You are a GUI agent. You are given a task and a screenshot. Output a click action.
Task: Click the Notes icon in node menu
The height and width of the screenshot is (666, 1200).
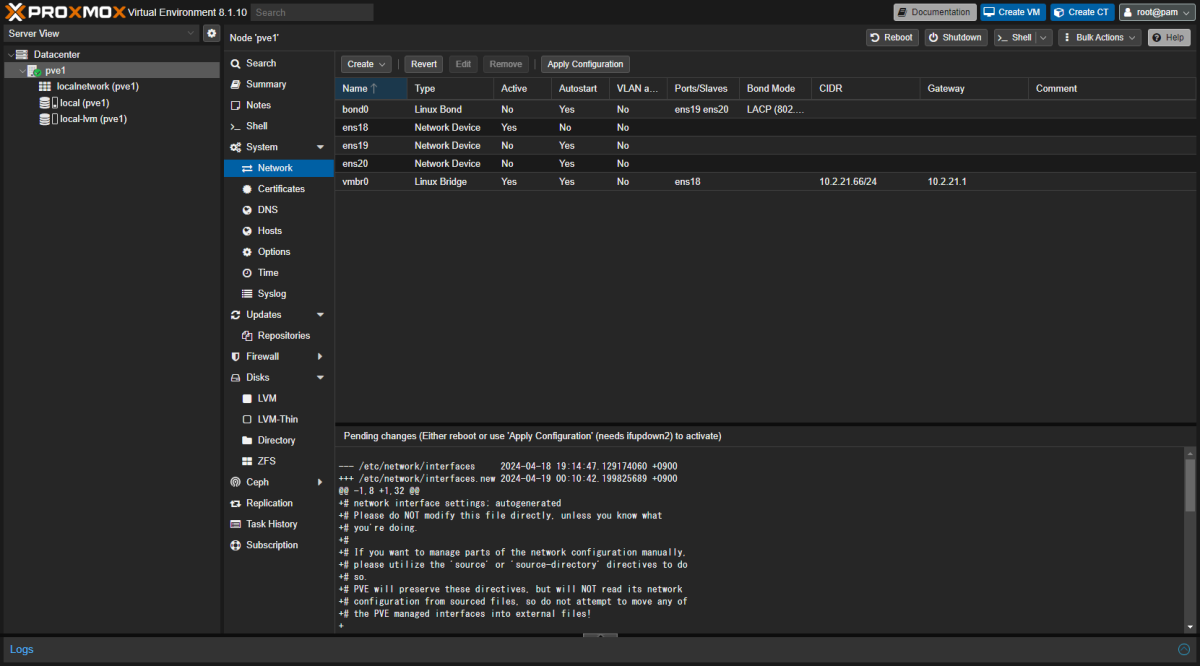(236, 105)
